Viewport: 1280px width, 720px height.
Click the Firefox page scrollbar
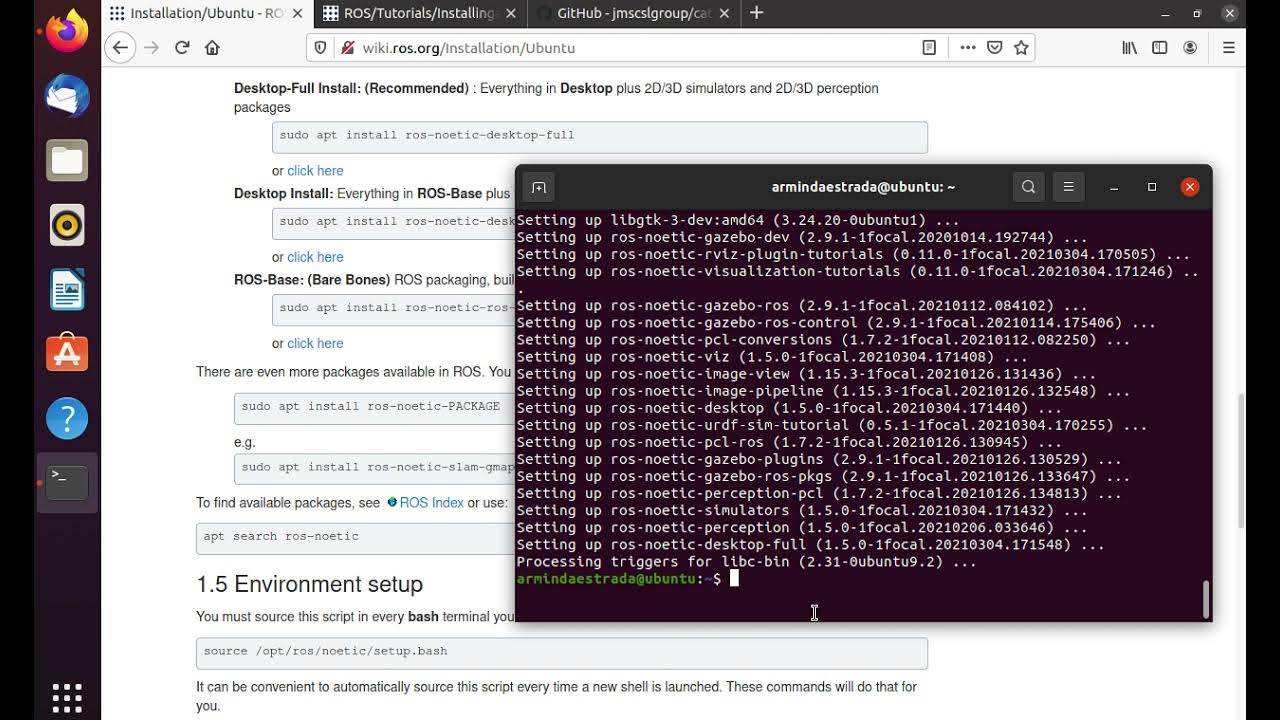tap(1242, 461)
